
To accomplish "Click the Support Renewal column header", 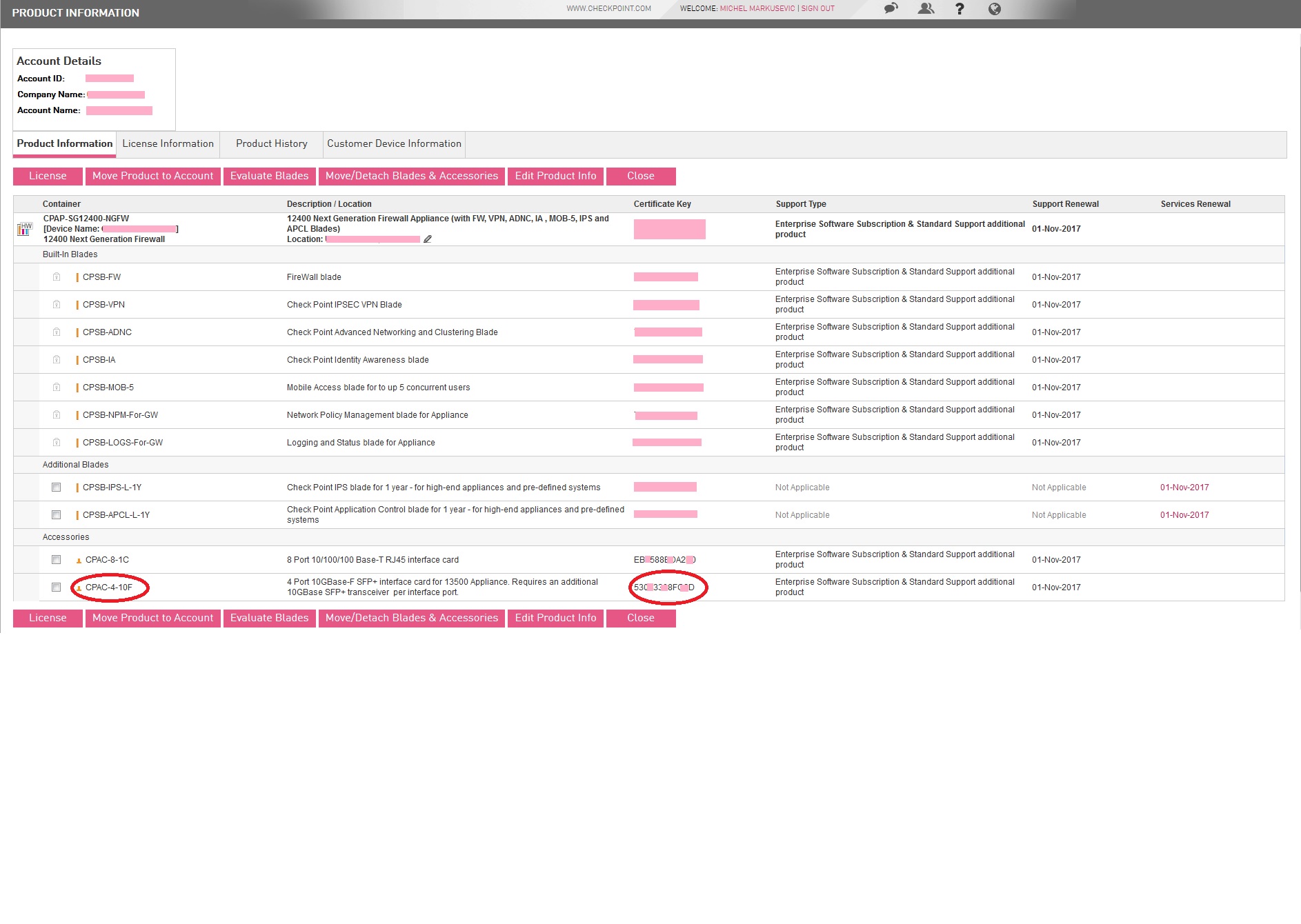I will tap(1066, 204).
